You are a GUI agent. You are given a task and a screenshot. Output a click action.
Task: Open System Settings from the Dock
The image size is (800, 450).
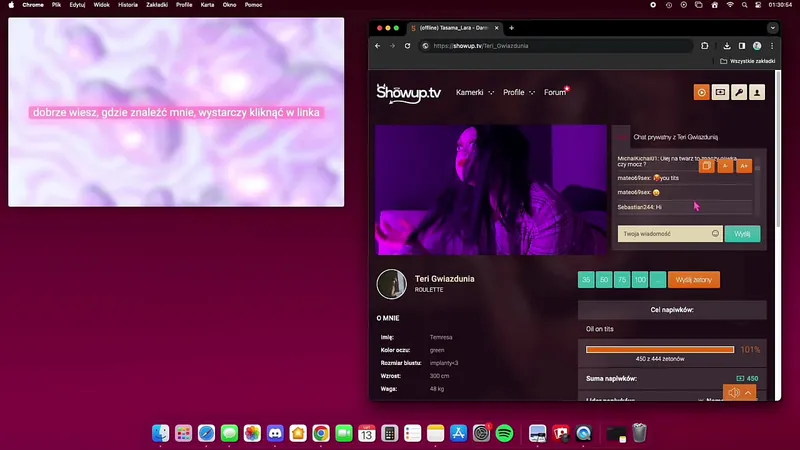click(481, 433)
